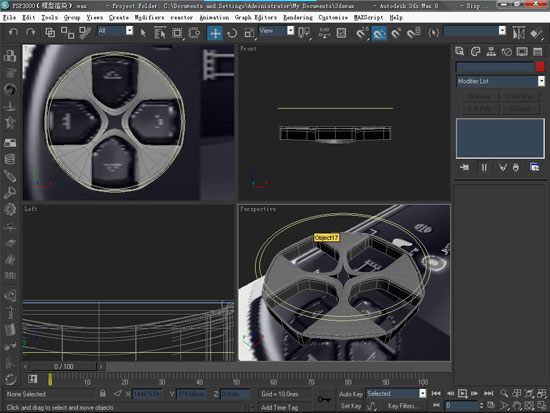The image size is (550, 413).
Task: Click Remove Modifier from stack icon
Action: tap(515, 167)
